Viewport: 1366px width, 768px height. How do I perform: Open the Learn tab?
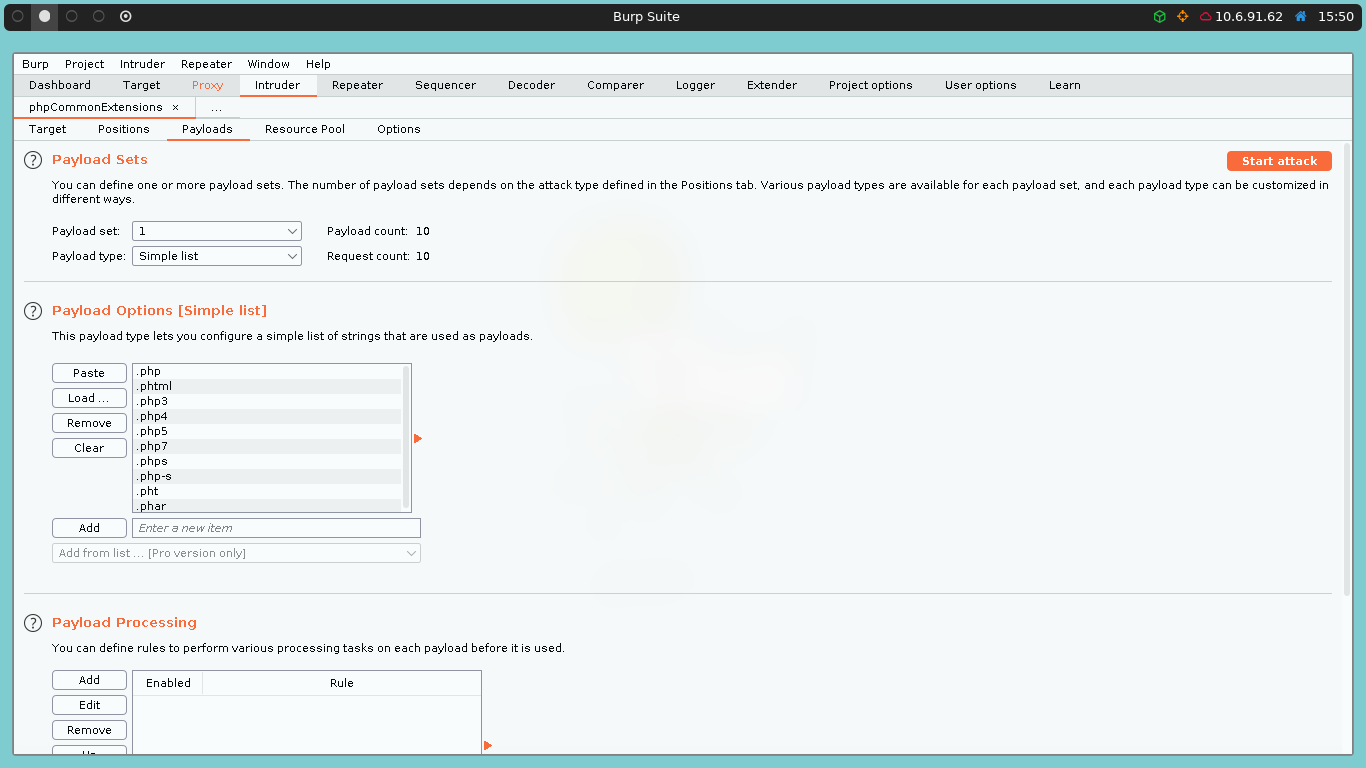click(x=1064, y=85)
